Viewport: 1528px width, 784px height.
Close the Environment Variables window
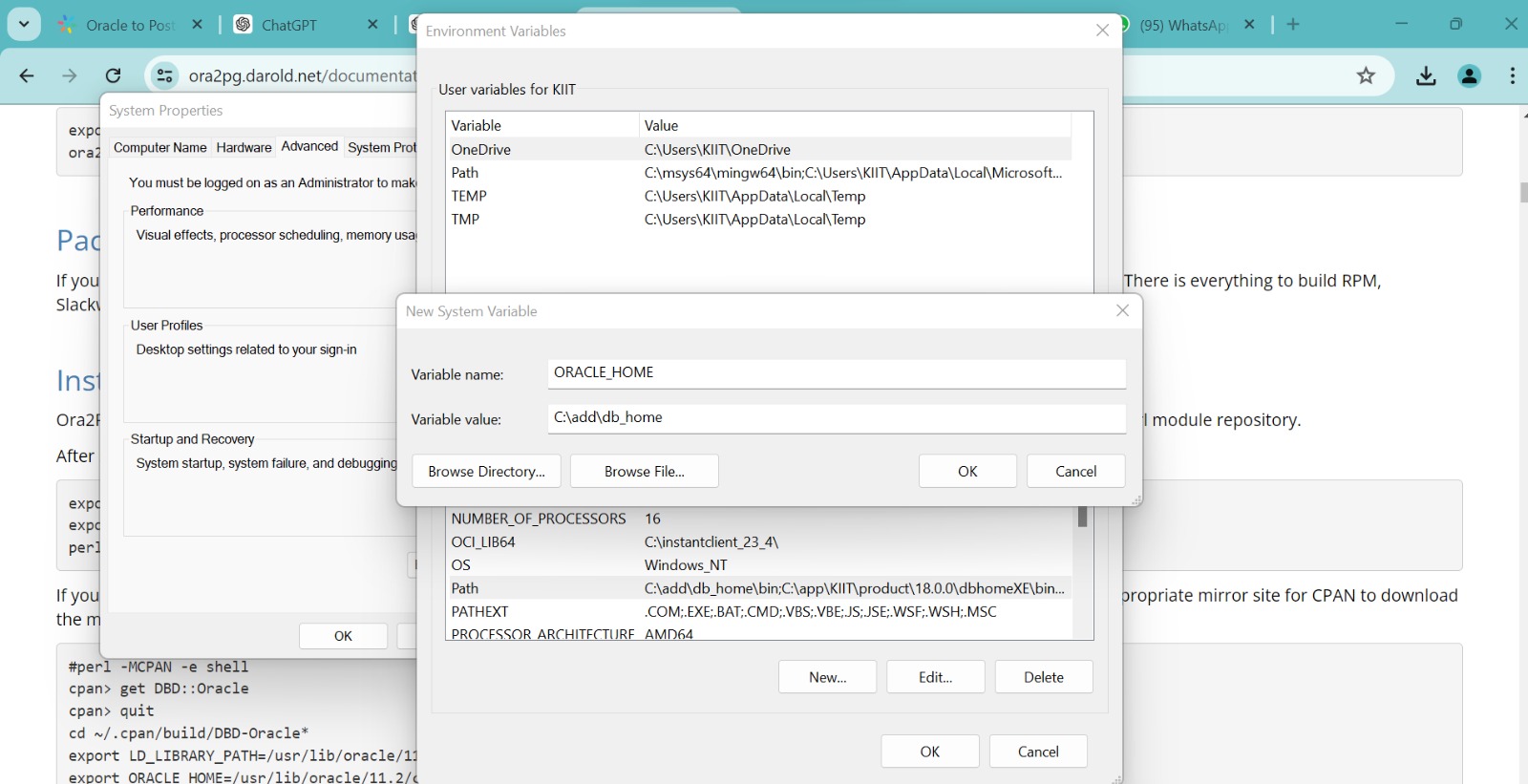coord(1102,31)
